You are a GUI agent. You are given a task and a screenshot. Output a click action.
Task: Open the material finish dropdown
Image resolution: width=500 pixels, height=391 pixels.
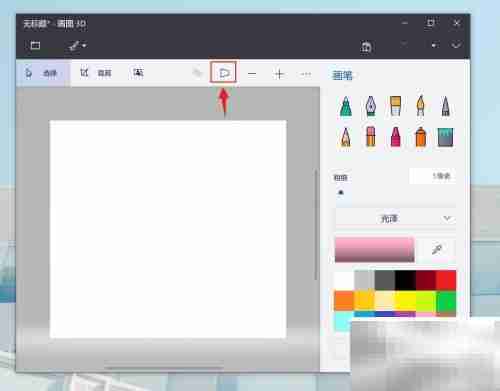[x=395, y=219]
